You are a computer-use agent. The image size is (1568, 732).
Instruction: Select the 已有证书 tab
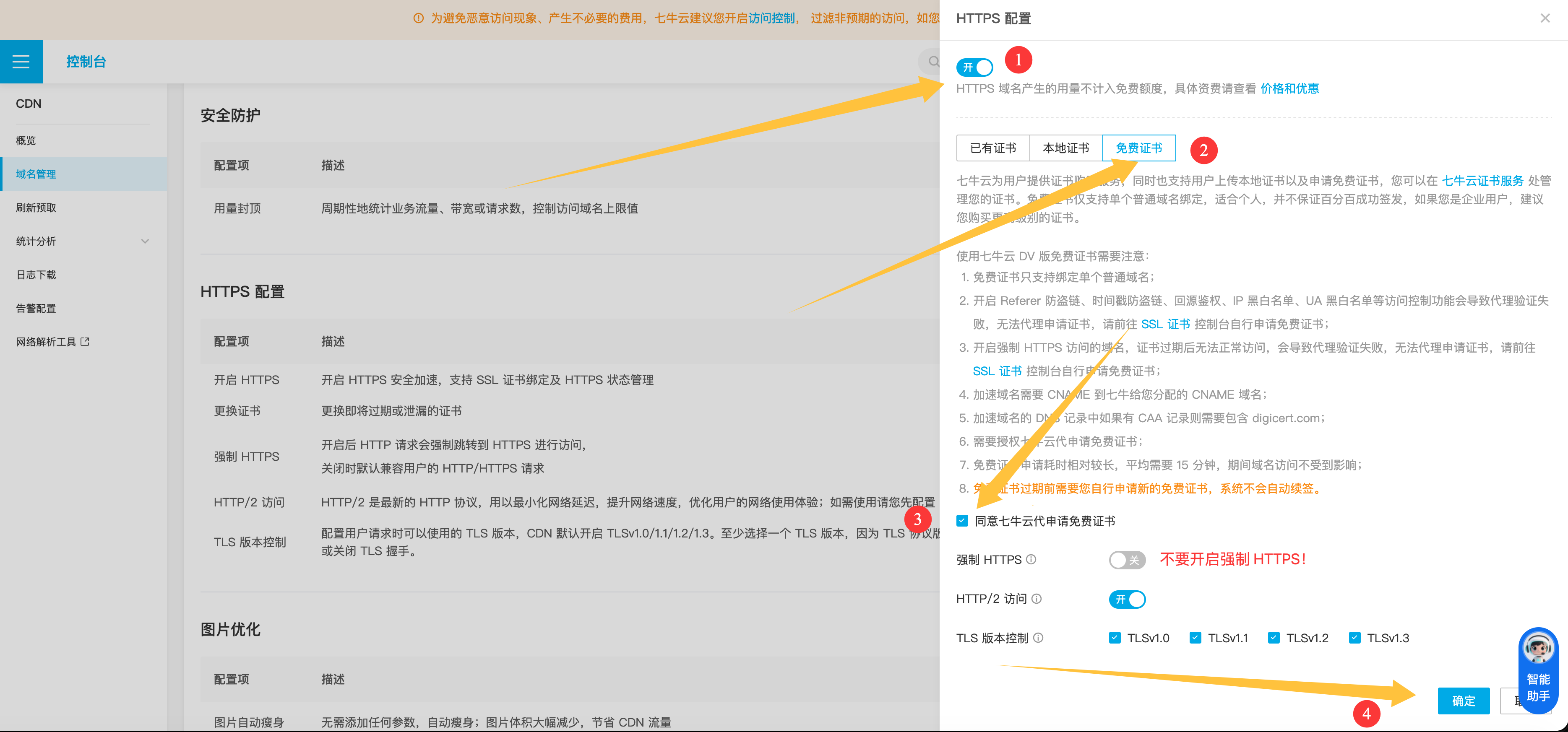pyautogui.click(x=993, y=148)
